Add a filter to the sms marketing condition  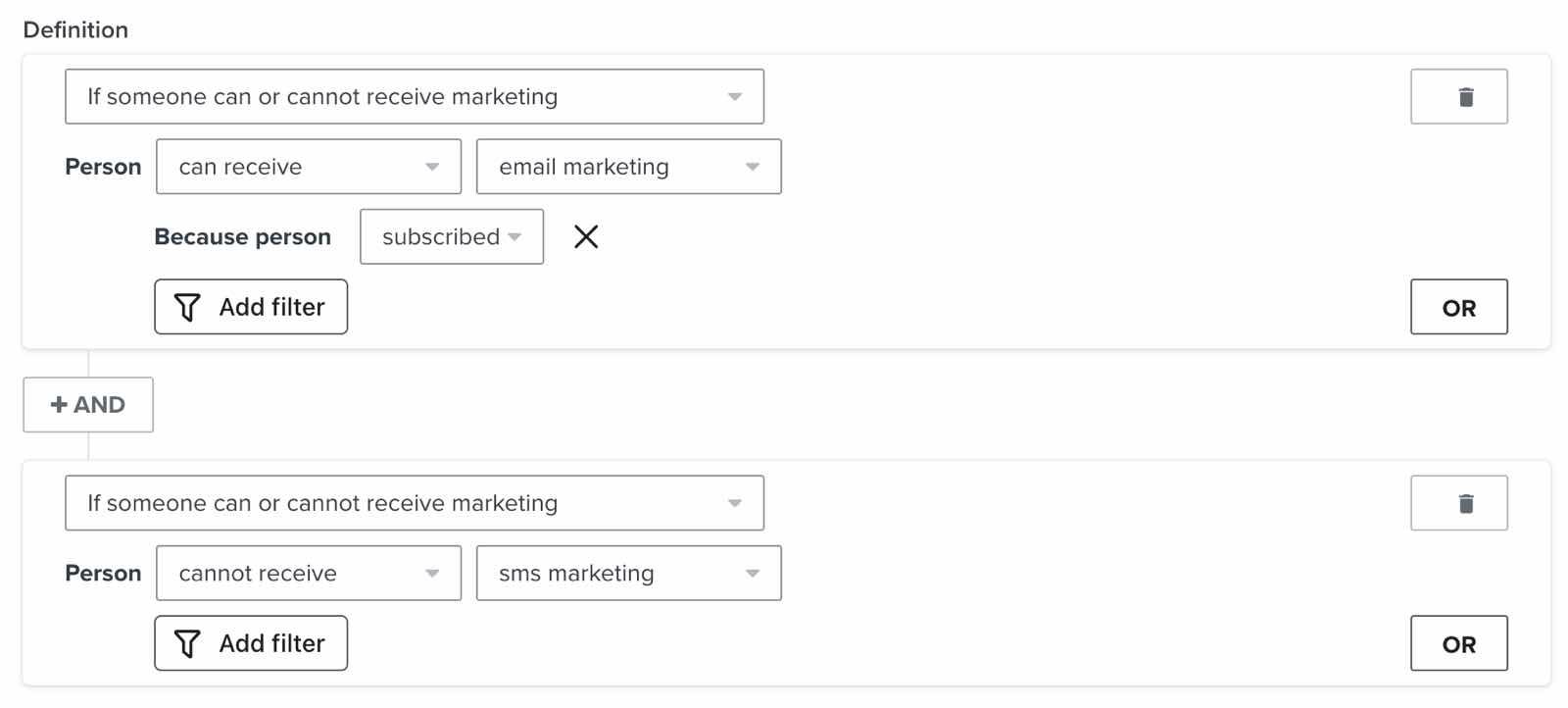point(251,643)
